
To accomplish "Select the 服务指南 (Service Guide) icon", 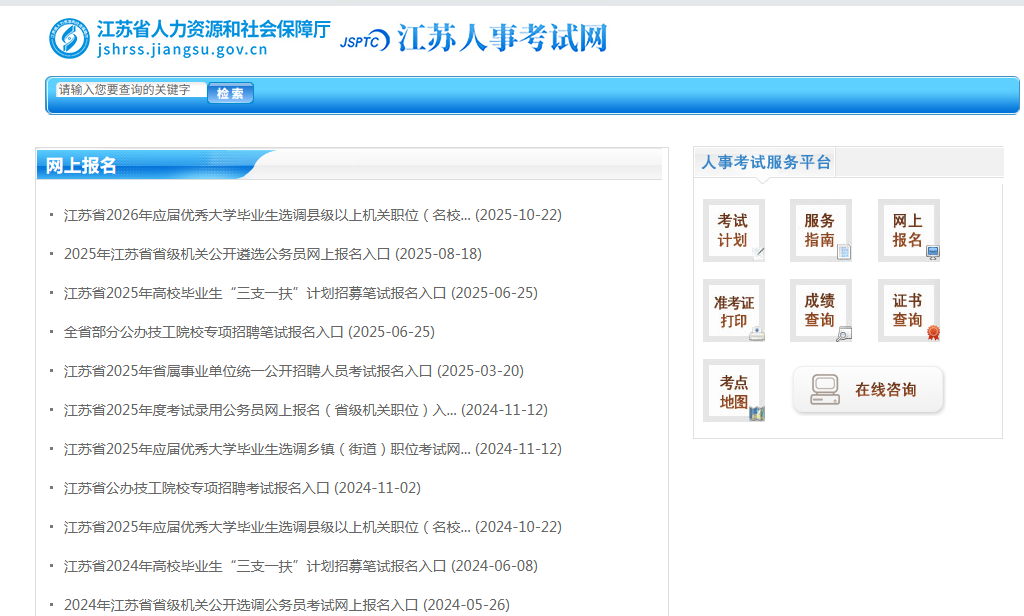I will 820,231.
